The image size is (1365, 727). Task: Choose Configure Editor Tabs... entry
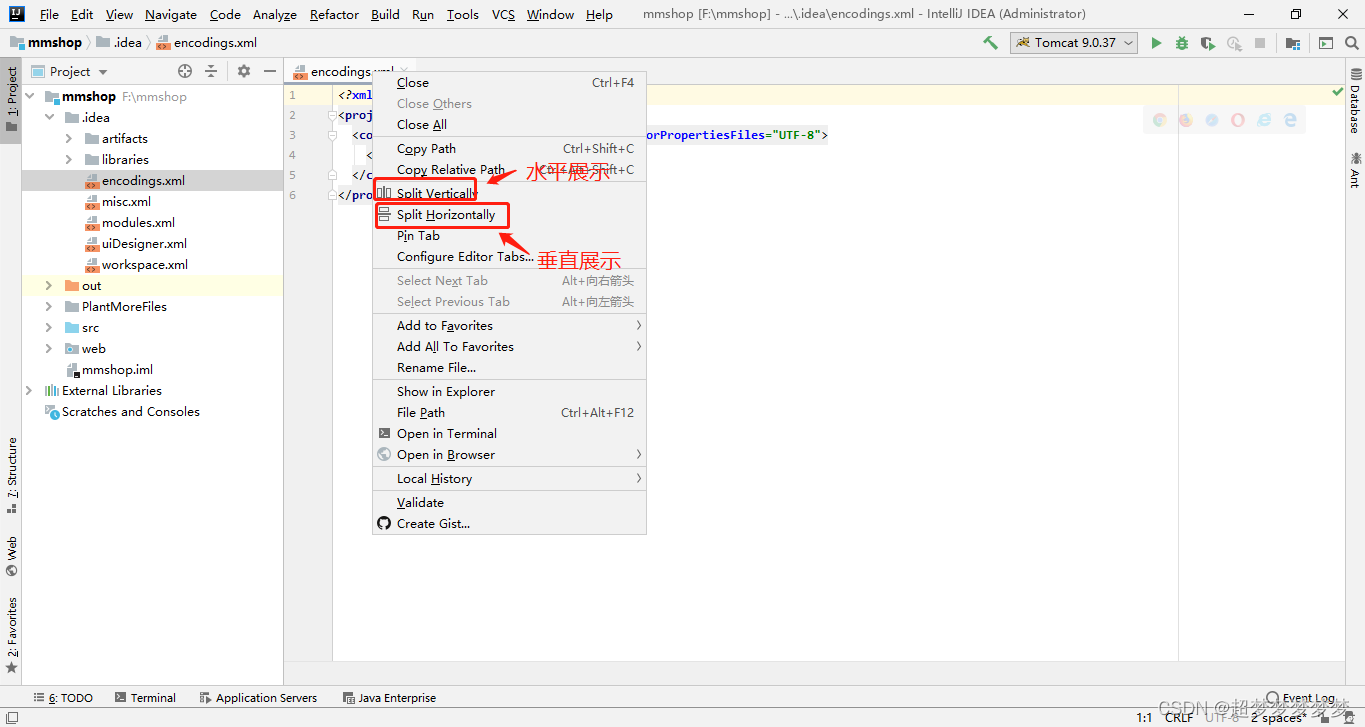[x=509, y=257]
